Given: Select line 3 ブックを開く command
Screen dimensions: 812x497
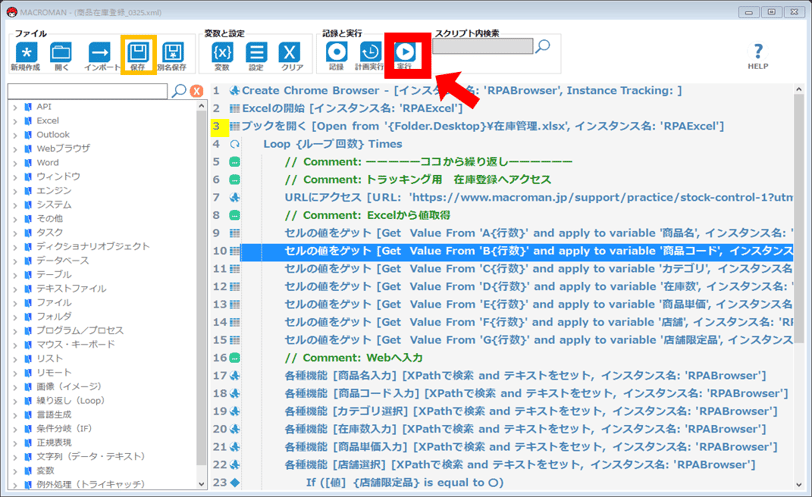Looking at the screenshot, I should (483, 126).
